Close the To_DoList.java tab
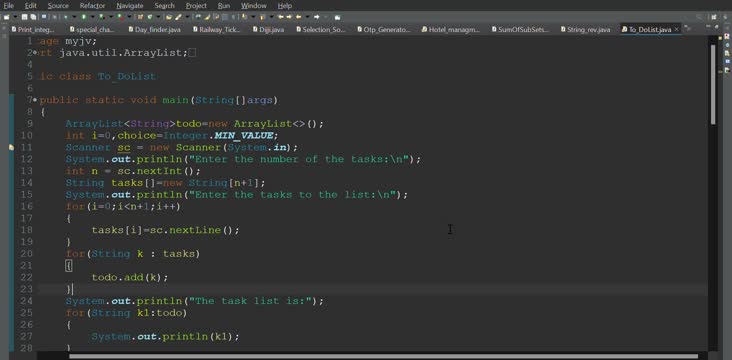This screenshot has height=360, width=732. click(676, 29)
